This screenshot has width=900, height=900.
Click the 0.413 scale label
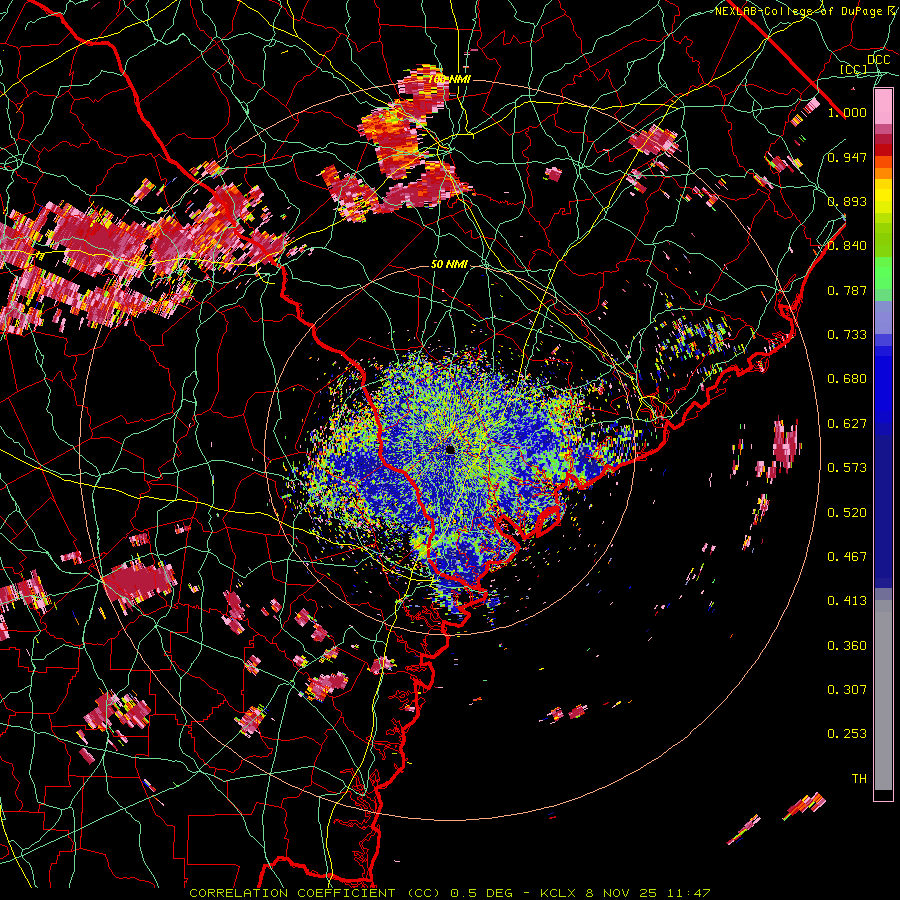[847, 601]
